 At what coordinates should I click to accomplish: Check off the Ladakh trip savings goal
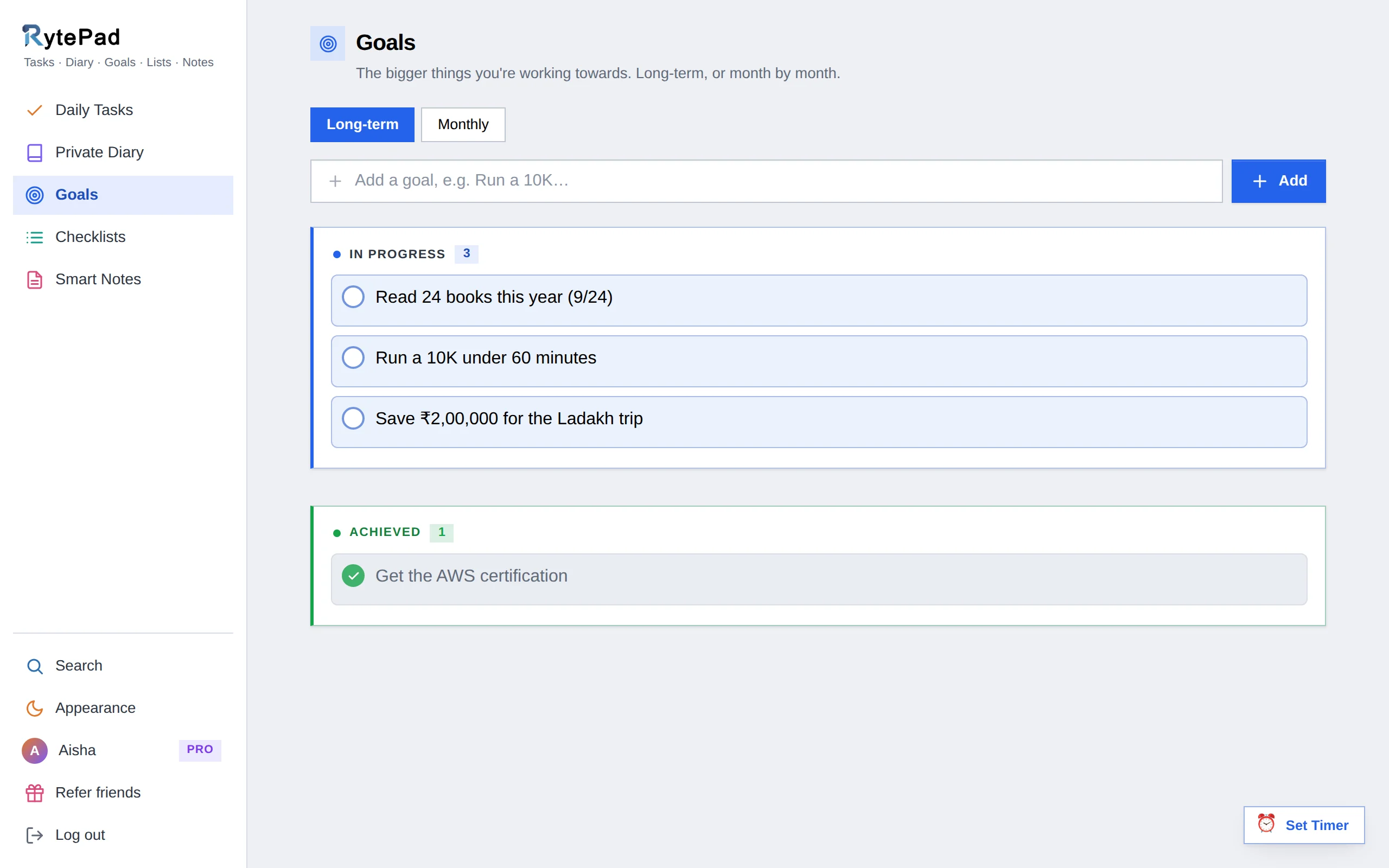pyautogui.click(x=353, y=418)
